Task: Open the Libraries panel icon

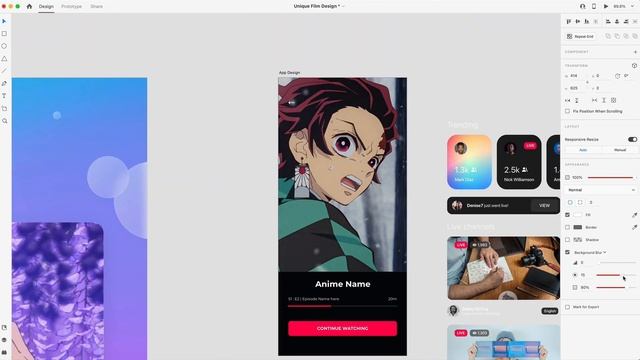Action: coord(4,328)
